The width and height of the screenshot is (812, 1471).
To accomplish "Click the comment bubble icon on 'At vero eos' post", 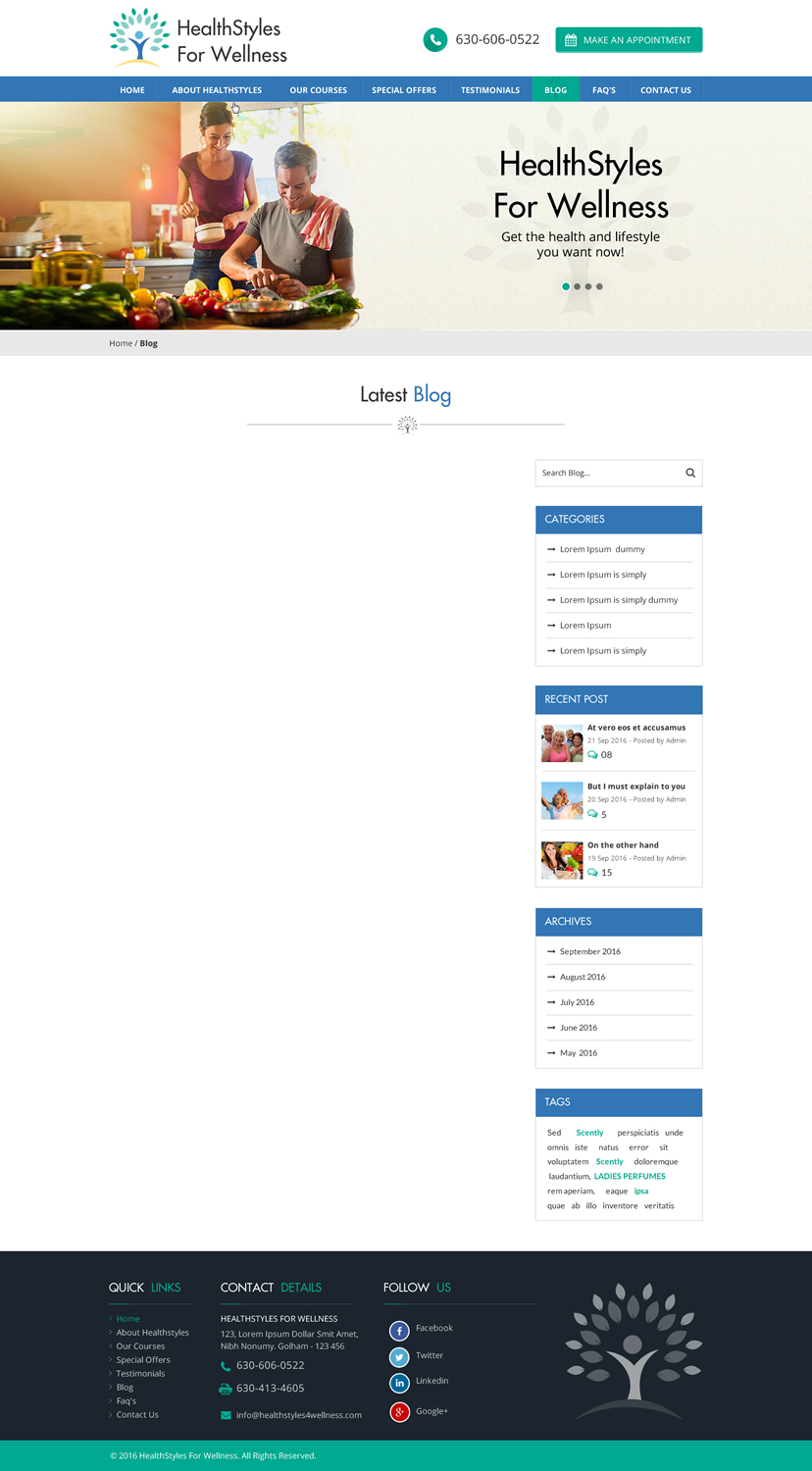I will 590,755.
